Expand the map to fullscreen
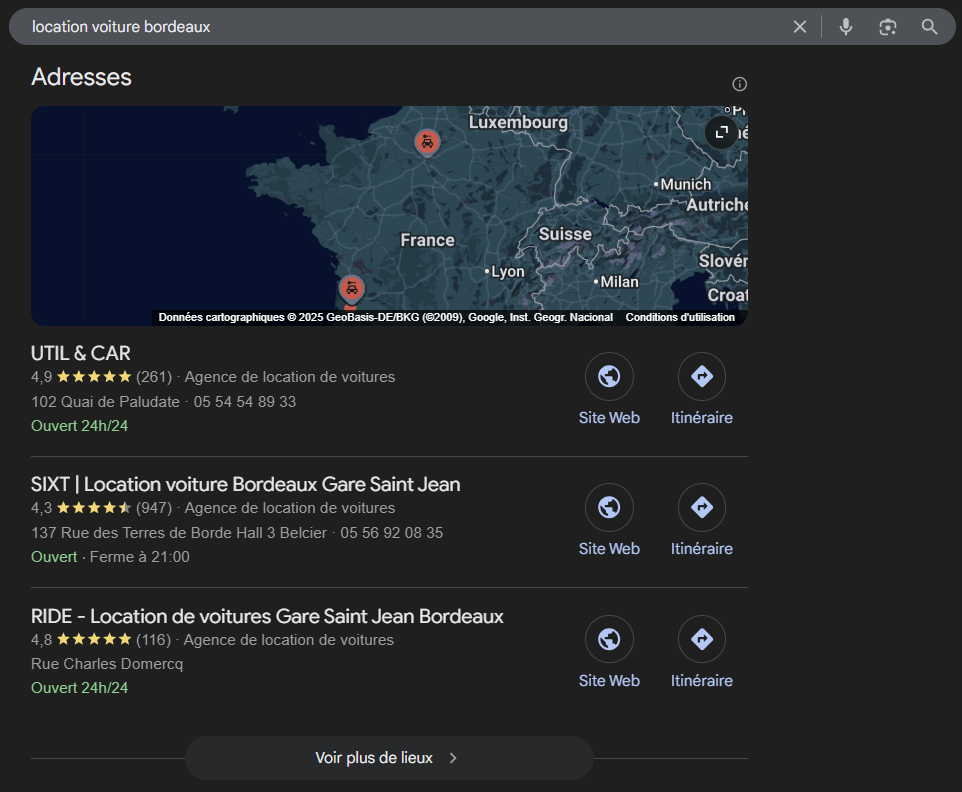Image resolution: width=962 pixels, height=792 pixels. click(721, 131)
